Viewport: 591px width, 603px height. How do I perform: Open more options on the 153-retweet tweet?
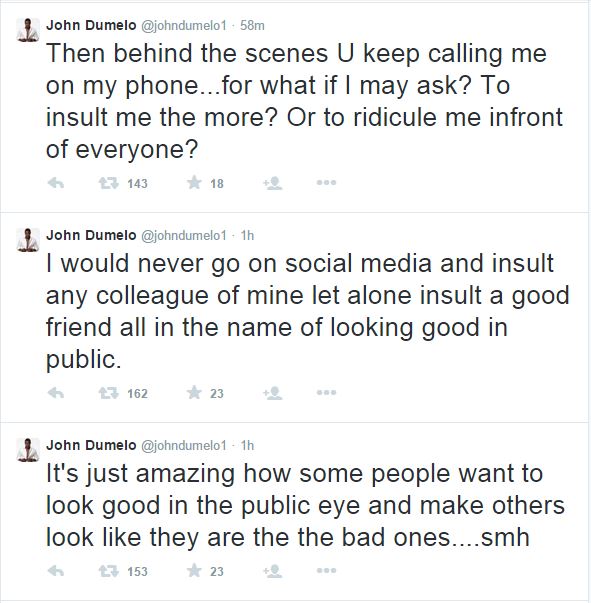click(326, 571)
